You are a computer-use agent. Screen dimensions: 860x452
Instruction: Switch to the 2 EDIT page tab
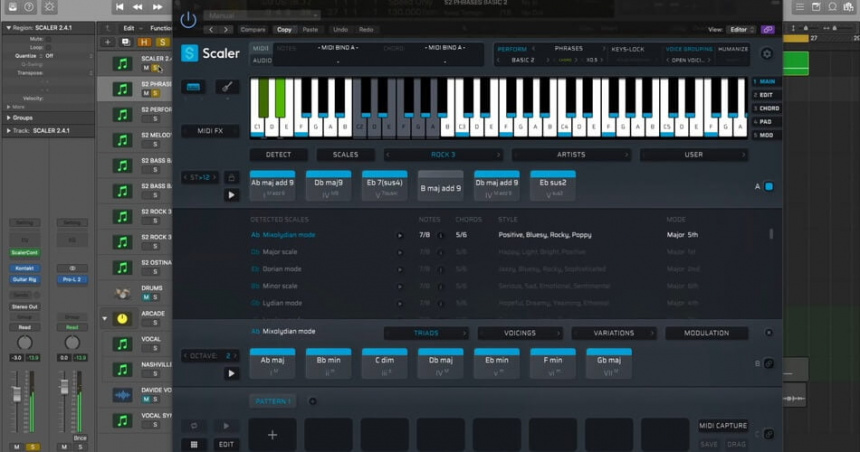pyautogui.click(x=766, y=95)
